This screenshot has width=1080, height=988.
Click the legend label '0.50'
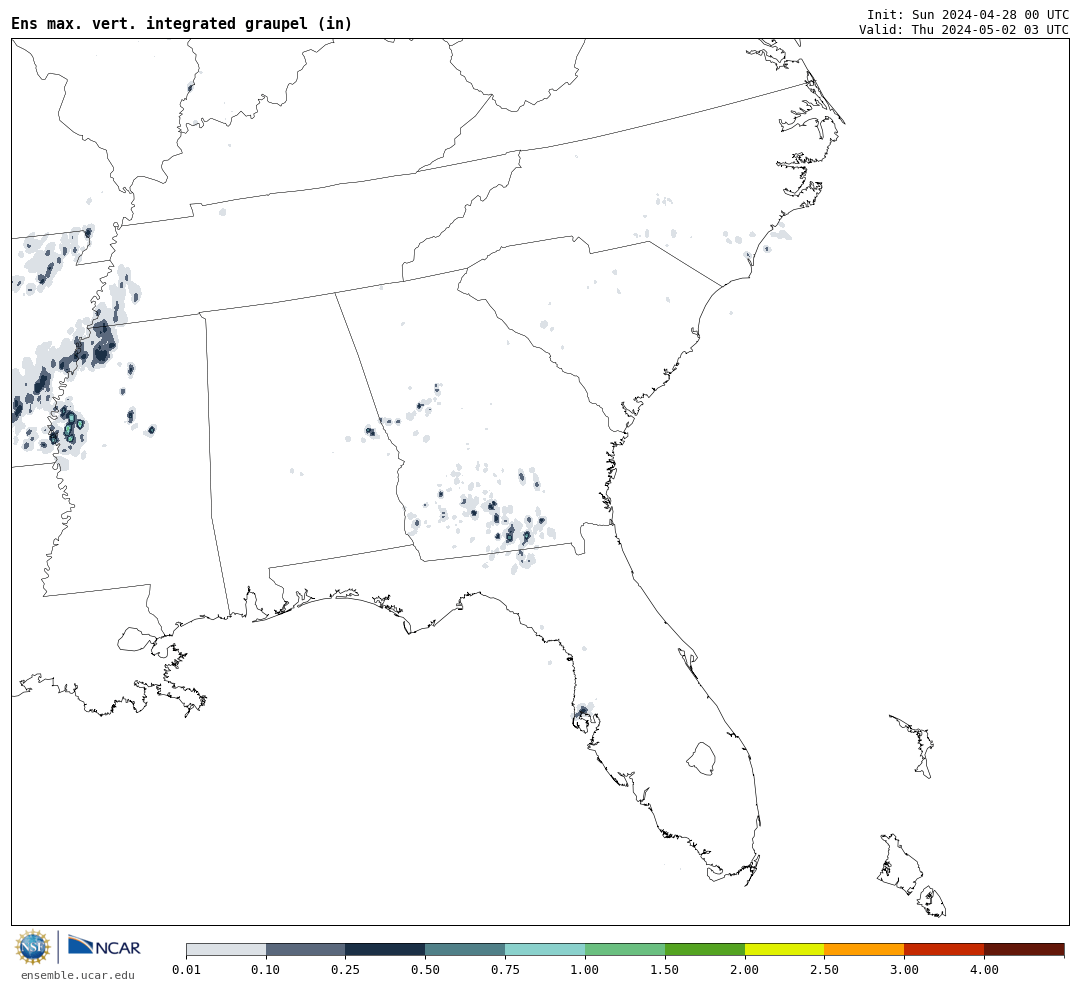click(x=425, y=969)
